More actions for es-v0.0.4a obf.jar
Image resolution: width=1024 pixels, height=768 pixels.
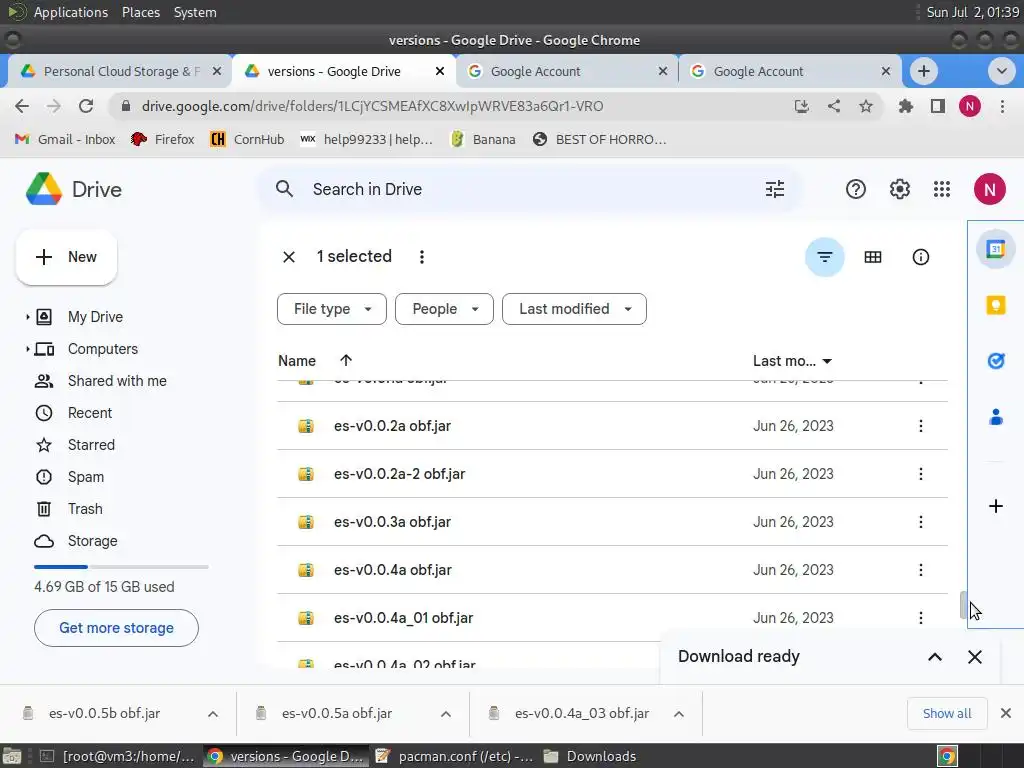tap(920, 570)
